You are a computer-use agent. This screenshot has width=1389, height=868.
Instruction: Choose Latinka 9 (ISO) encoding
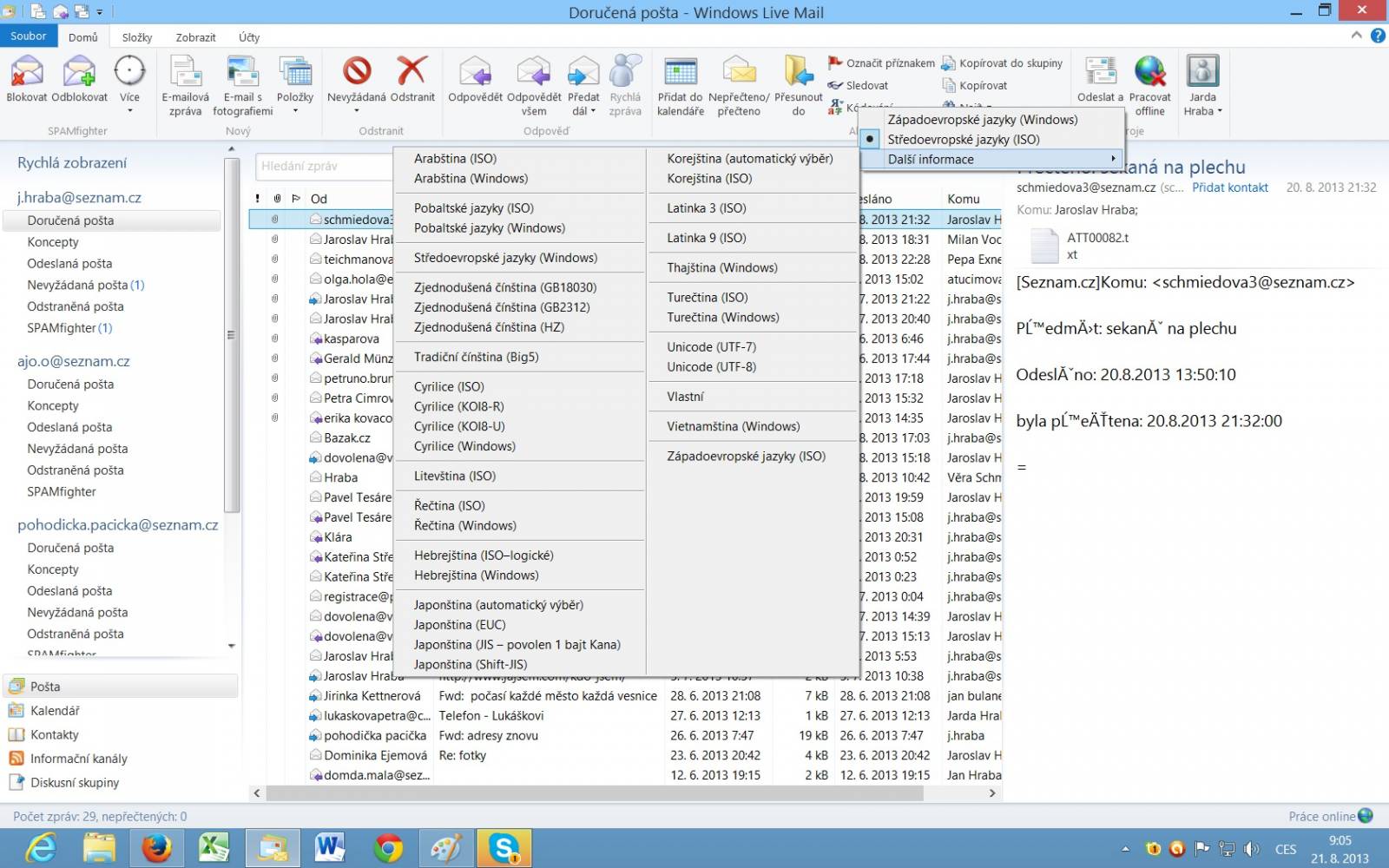tap(706, 238)
